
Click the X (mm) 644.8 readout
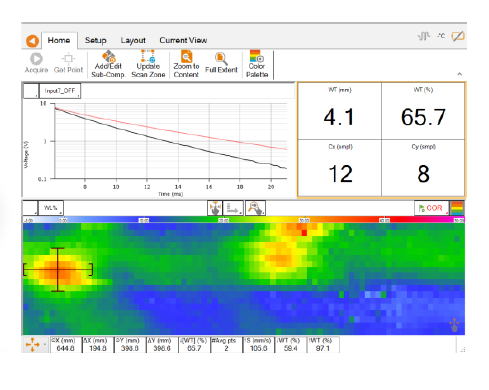[66, 344]
